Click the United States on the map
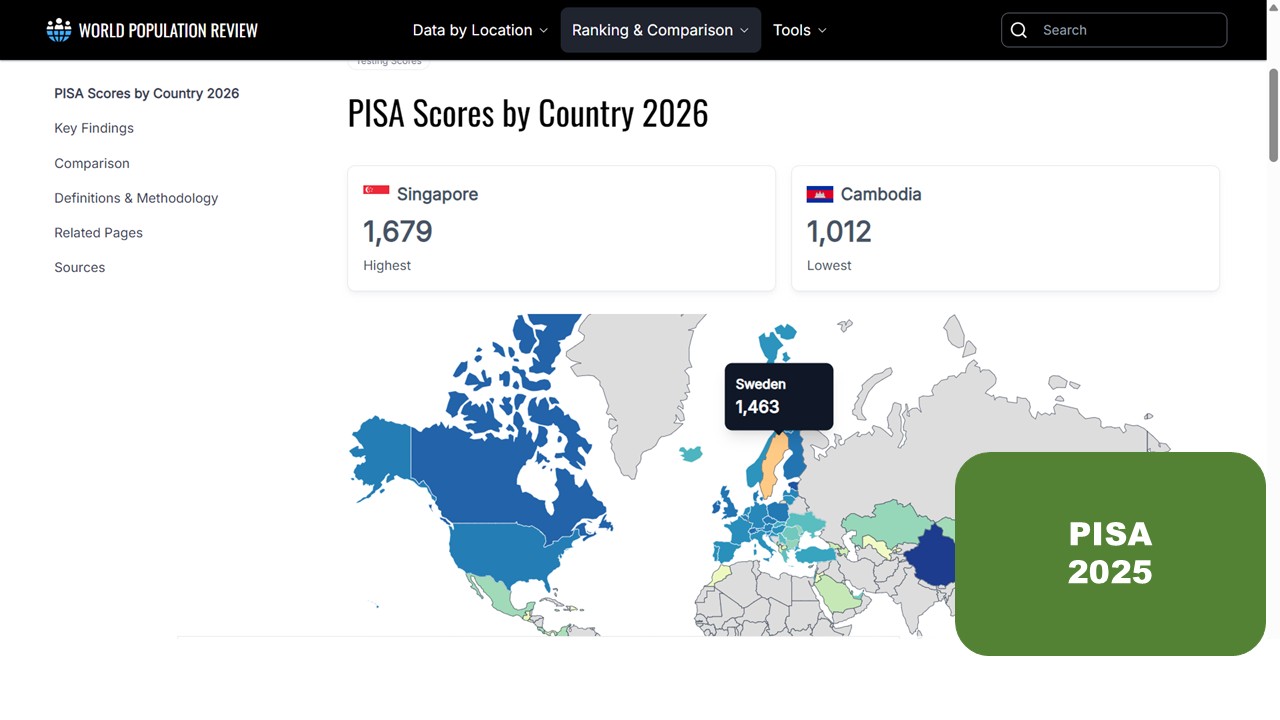1280x720 pixels. pos(500,555)
